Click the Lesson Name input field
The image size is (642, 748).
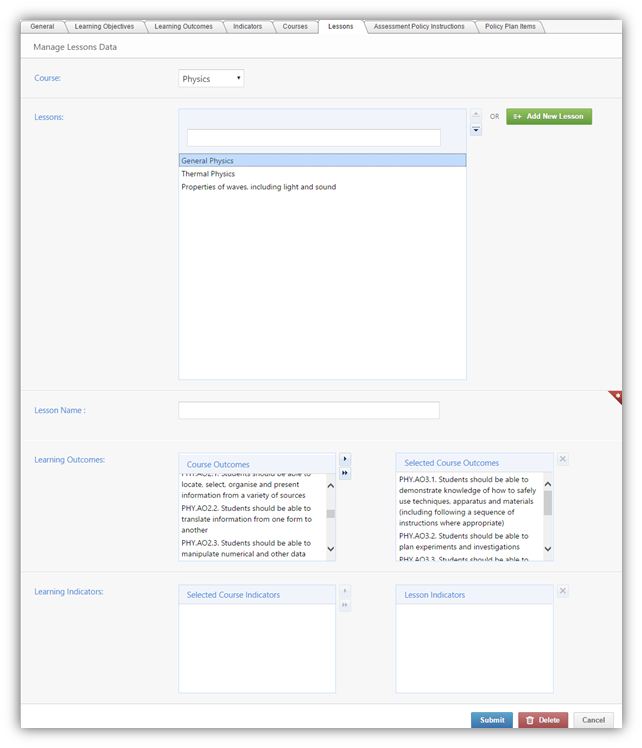click(x=309, y=410)
